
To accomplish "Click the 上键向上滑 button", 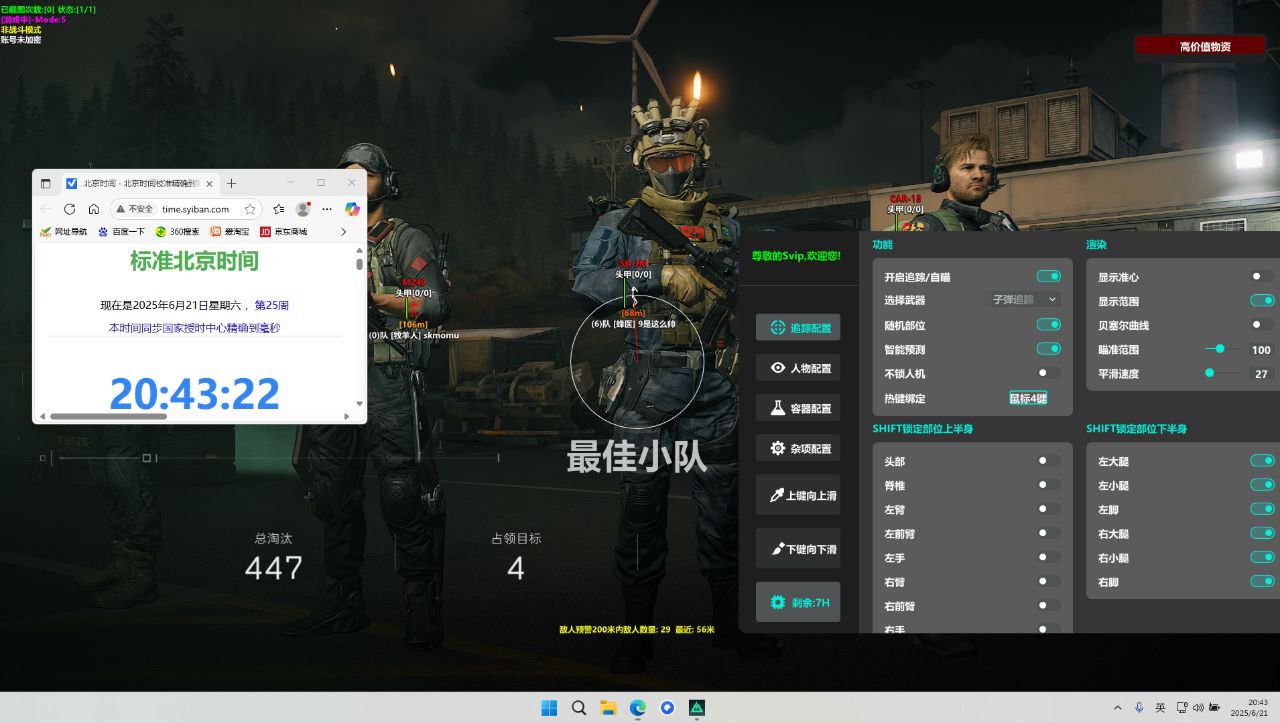I will point(798,495).
